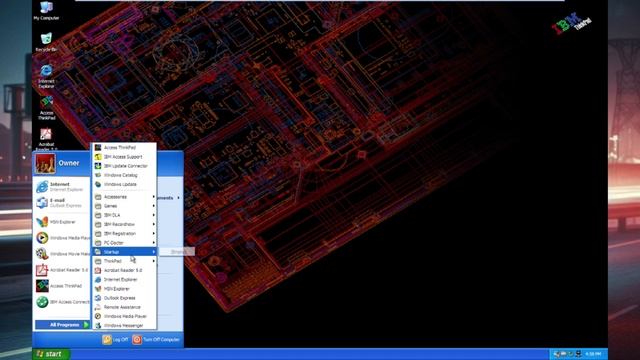Expand the highlighted Startup submenu
Screen dimensions: 640x360
124,252
